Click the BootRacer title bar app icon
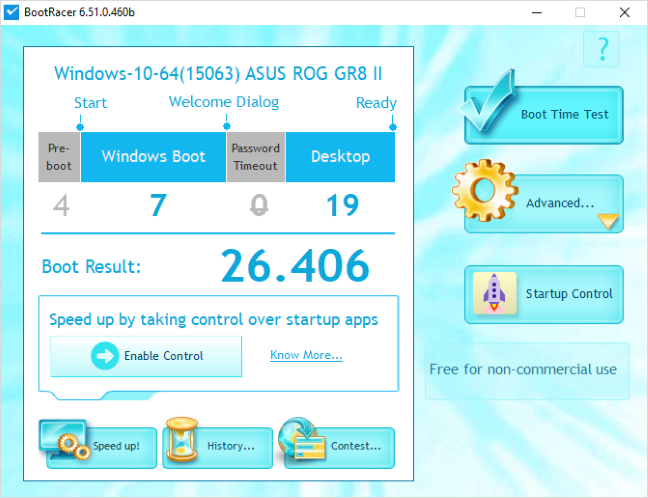Screen dimensions: 648x498 [11, 12]
